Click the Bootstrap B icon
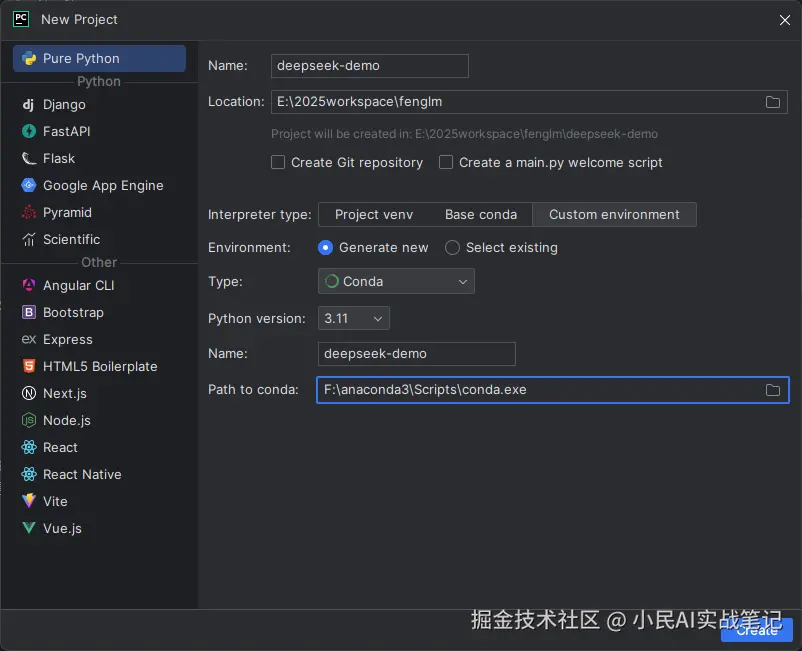 pyautogui.click(x=29, y=312)
